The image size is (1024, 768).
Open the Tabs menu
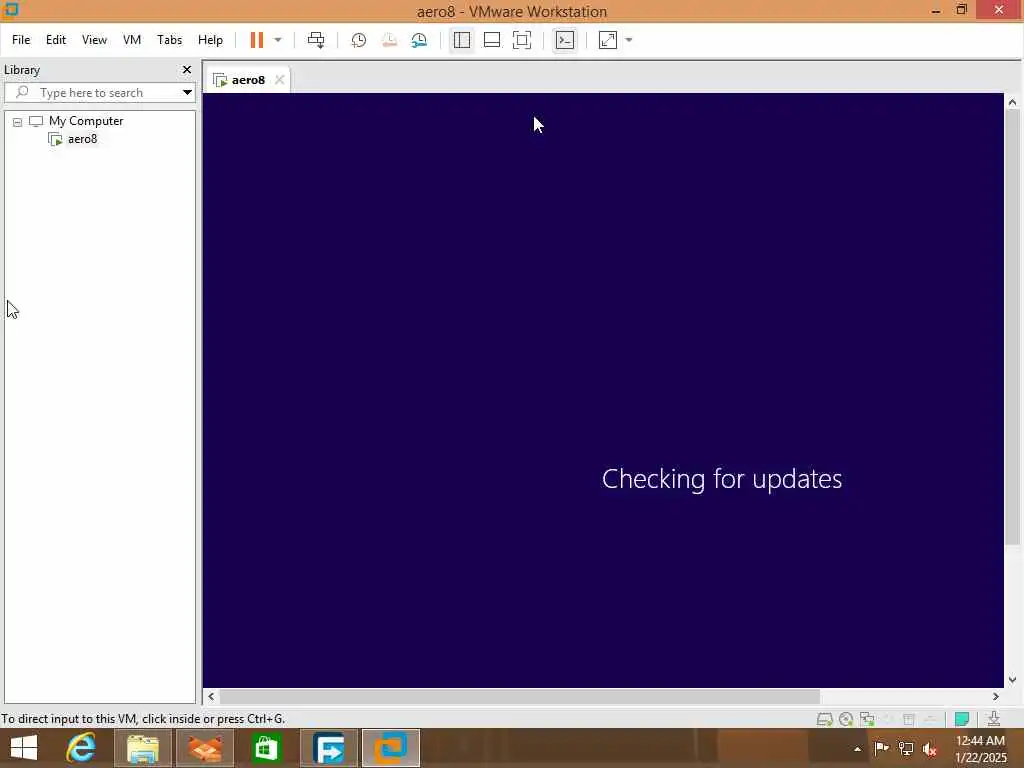pos(169,40)
